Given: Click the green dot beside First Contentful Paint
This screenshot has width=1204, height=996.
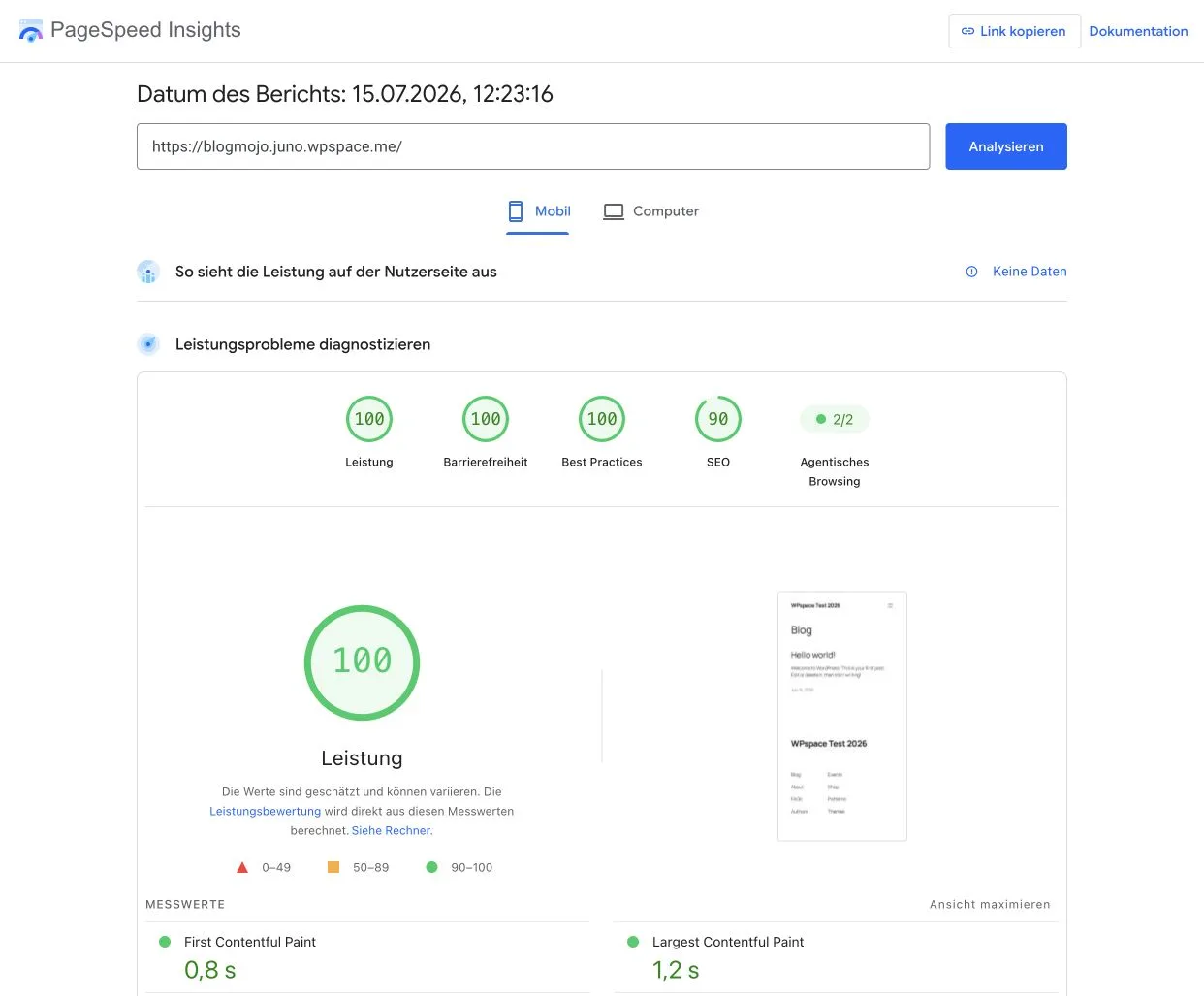Looking at the screenshot, I should (x=165, y=942).
